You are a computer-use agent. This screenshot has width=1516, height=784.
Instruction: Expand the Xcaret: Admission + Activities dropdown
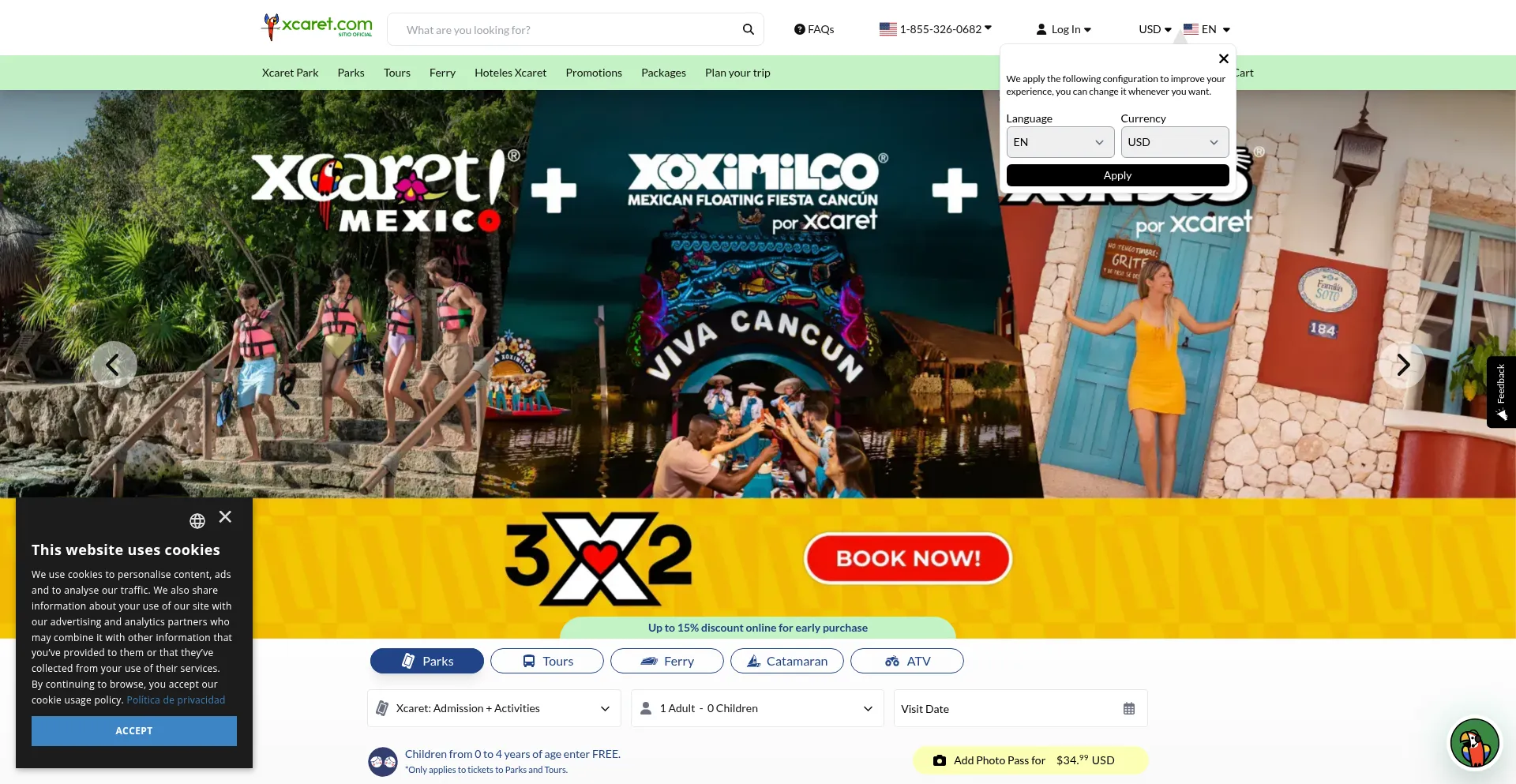[494, 708]
